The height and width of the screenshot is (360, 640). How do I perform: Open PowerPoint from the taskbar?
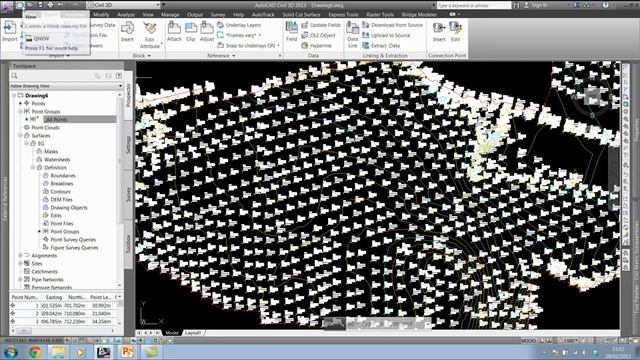127,352
